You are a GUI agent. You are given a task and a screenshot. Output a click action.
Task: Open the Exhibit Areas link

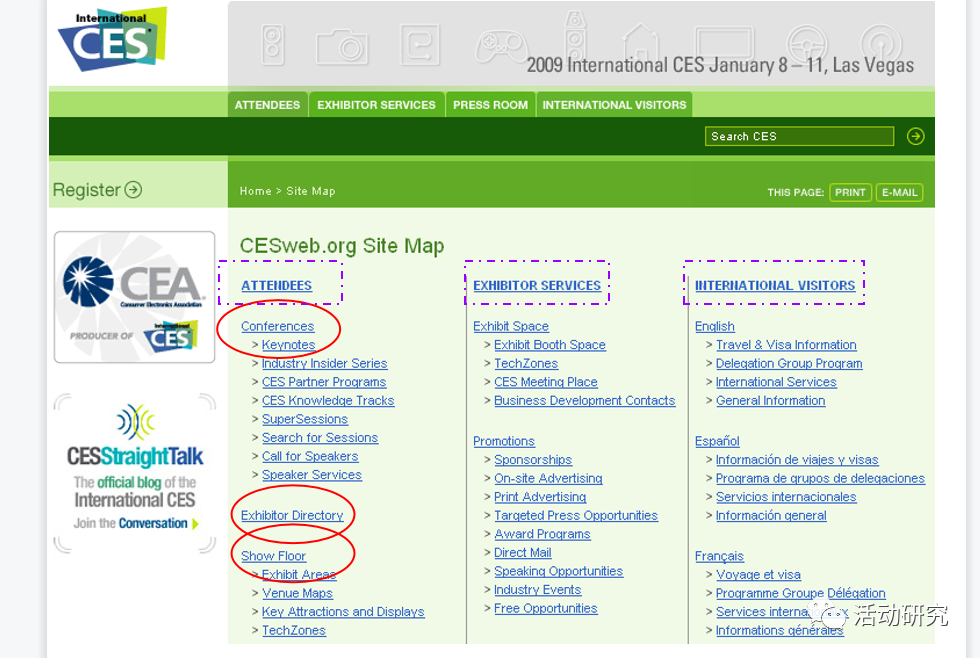click(299, 575)
